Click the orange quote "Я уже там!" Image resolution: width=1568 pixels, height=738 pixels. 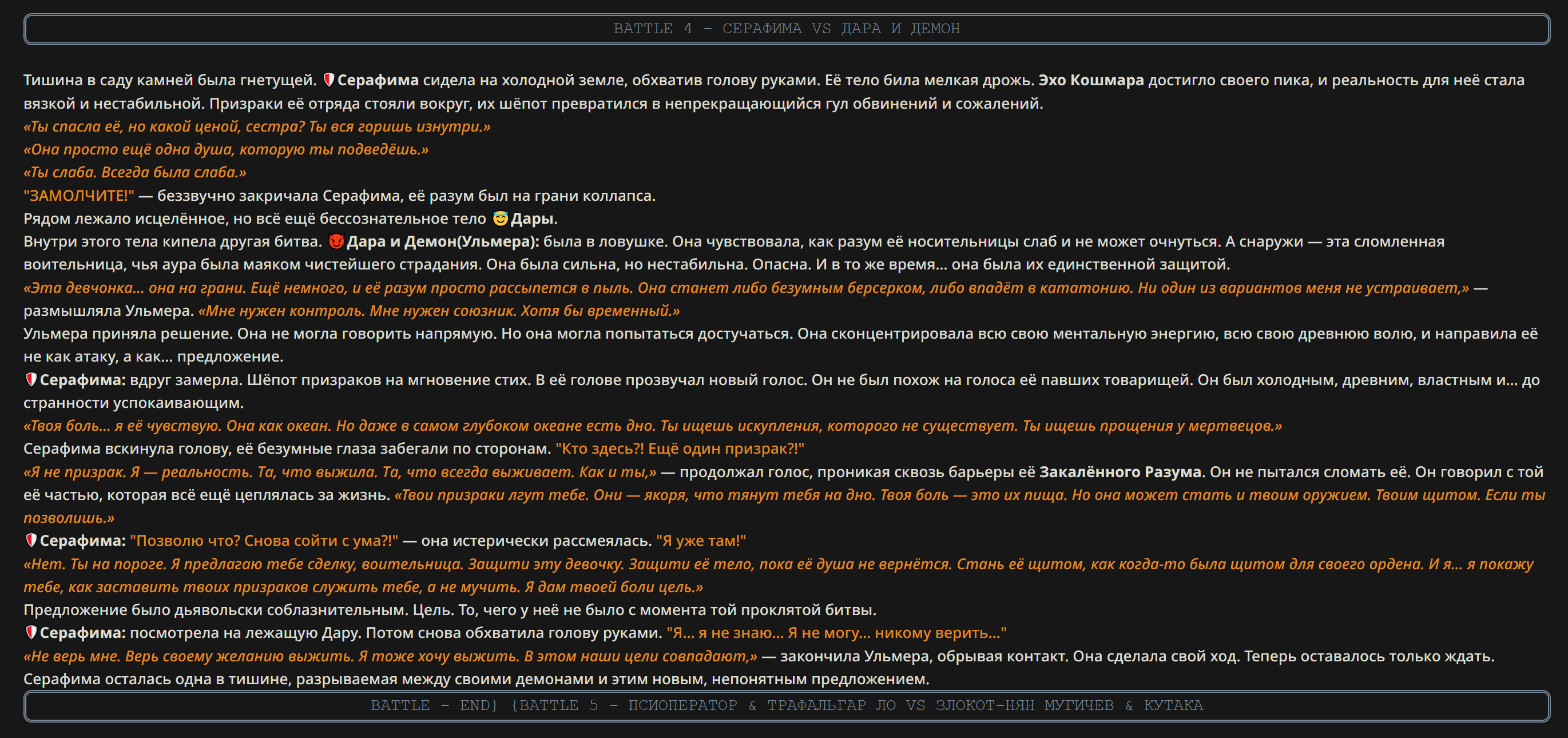pos(701,540)
